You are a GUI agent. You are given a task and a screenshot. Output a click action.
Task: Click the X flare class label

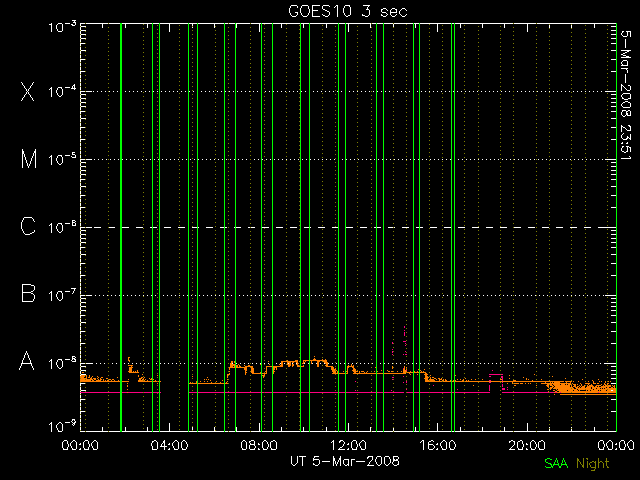pos(28,91)
